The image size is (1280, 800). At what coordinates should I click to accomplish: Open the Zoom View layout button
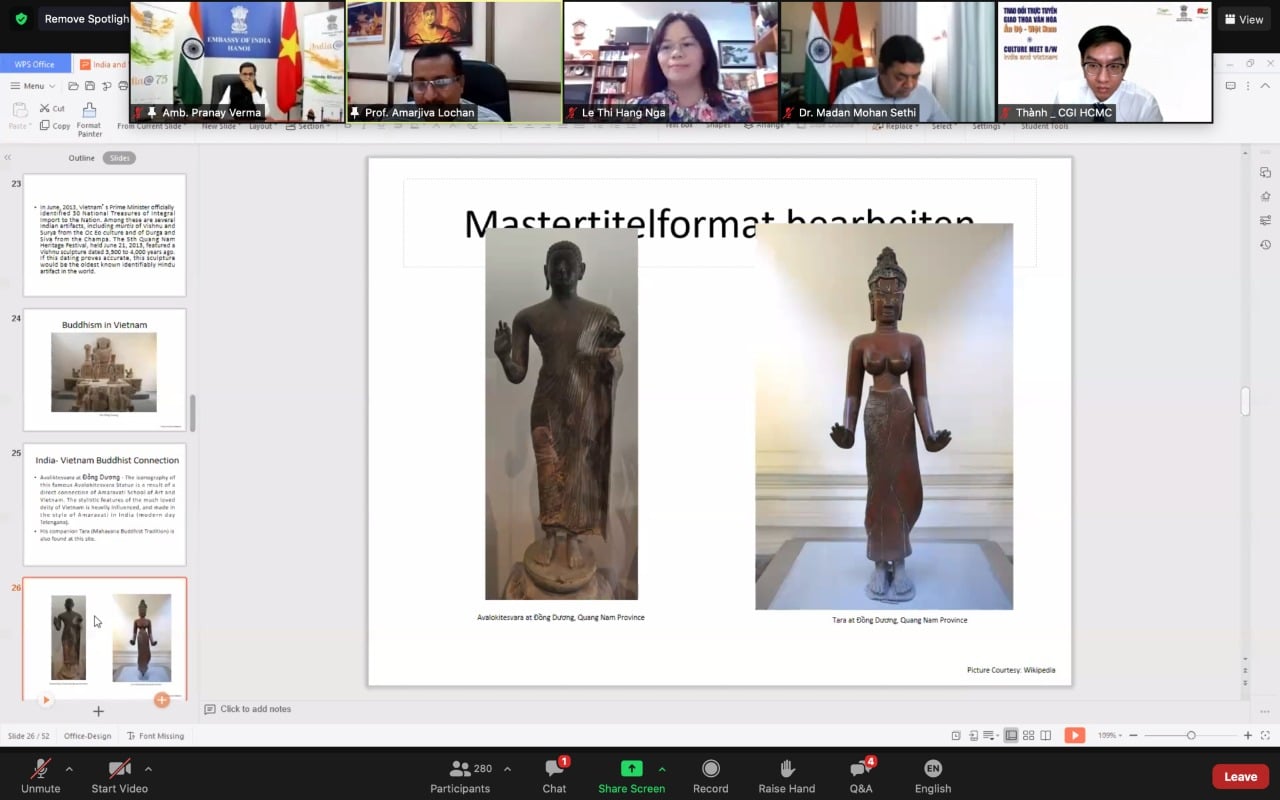pyautogui.click(x=1242, y=19)
